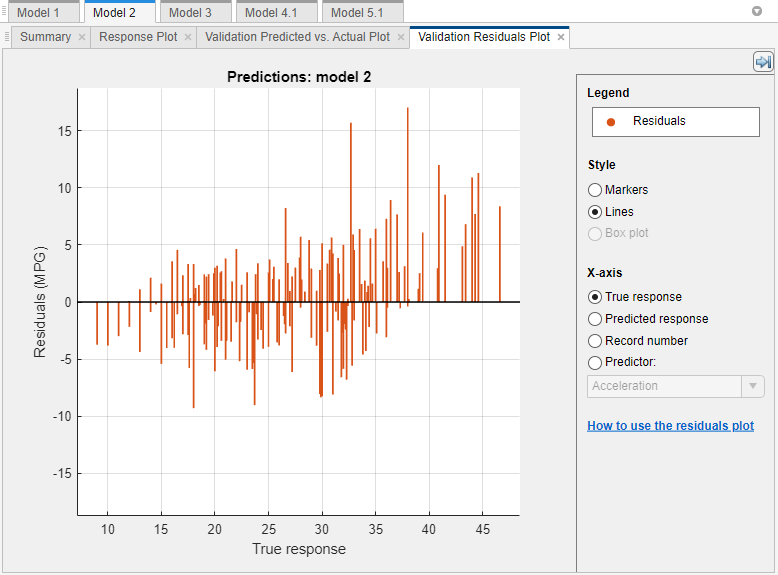Select Markers style radio button
778x575 pixels.
click(595, 190)
